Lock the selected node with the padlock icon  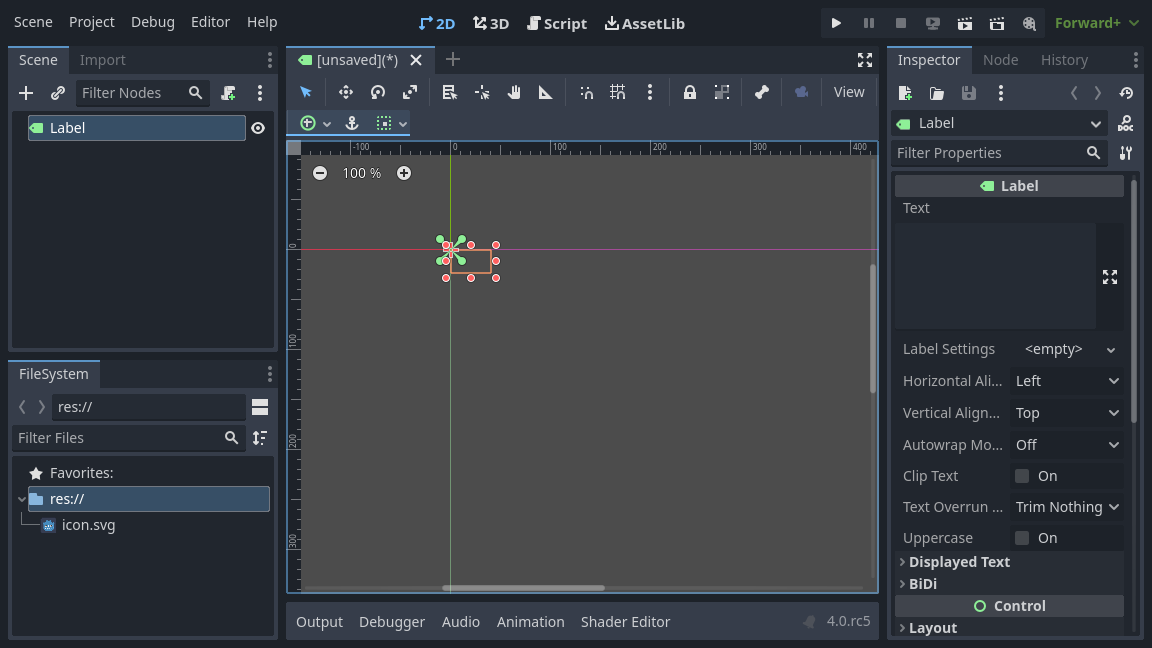click(689, 91)
